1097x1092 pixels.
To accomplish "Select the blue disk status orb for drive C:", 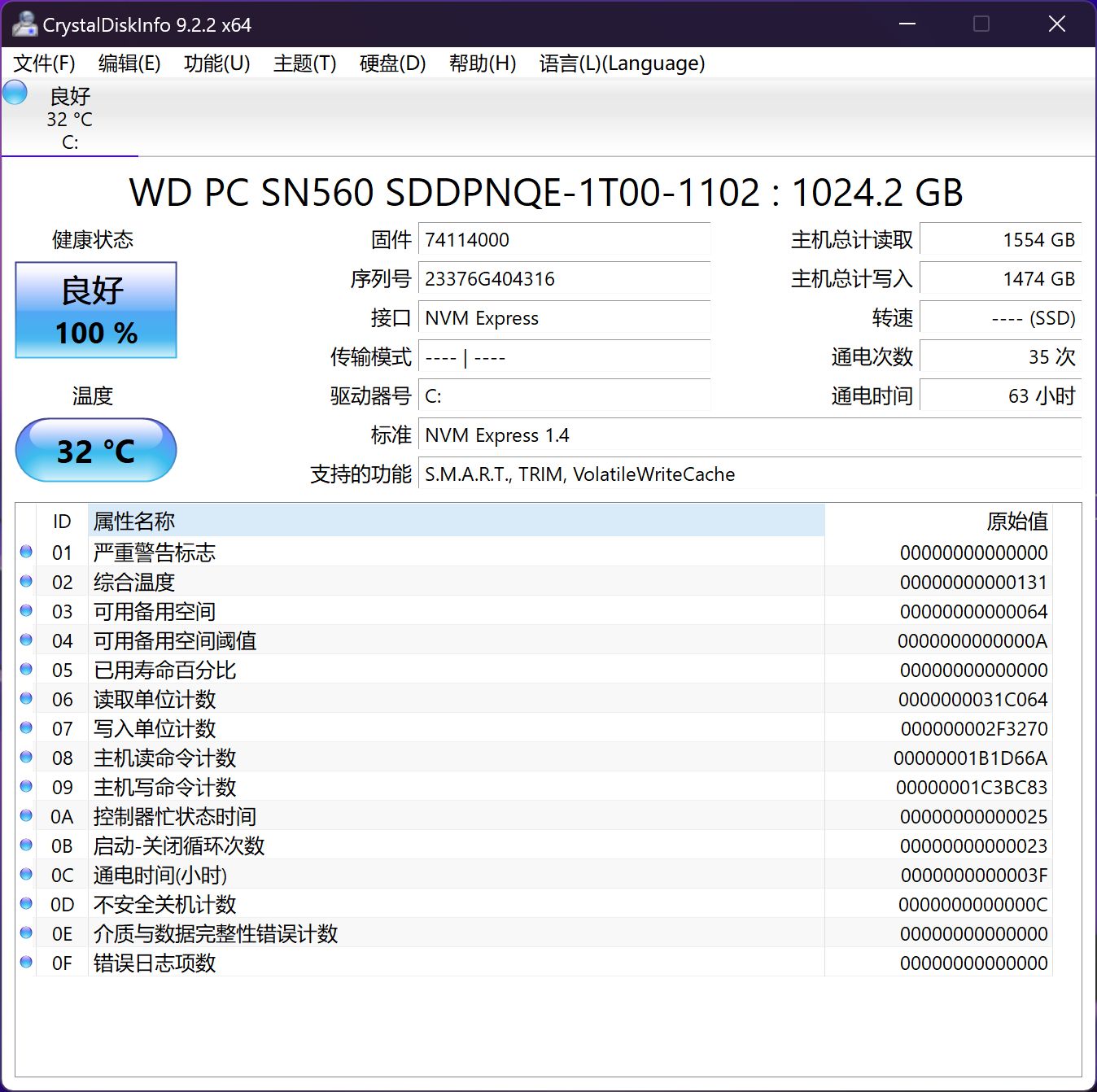I will 15,92.
